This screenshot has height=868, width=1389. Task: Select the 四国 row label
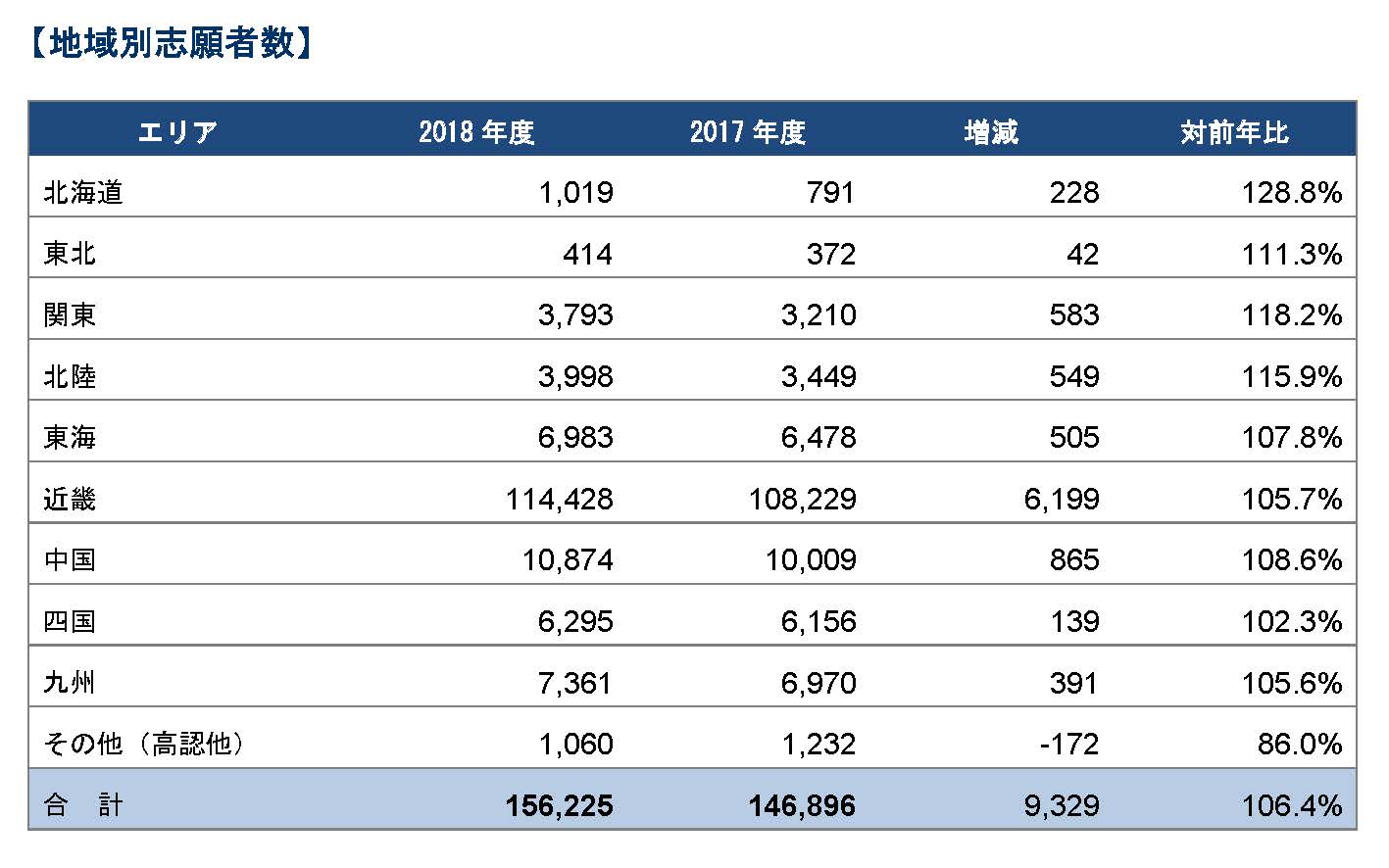tap(70, 621)
